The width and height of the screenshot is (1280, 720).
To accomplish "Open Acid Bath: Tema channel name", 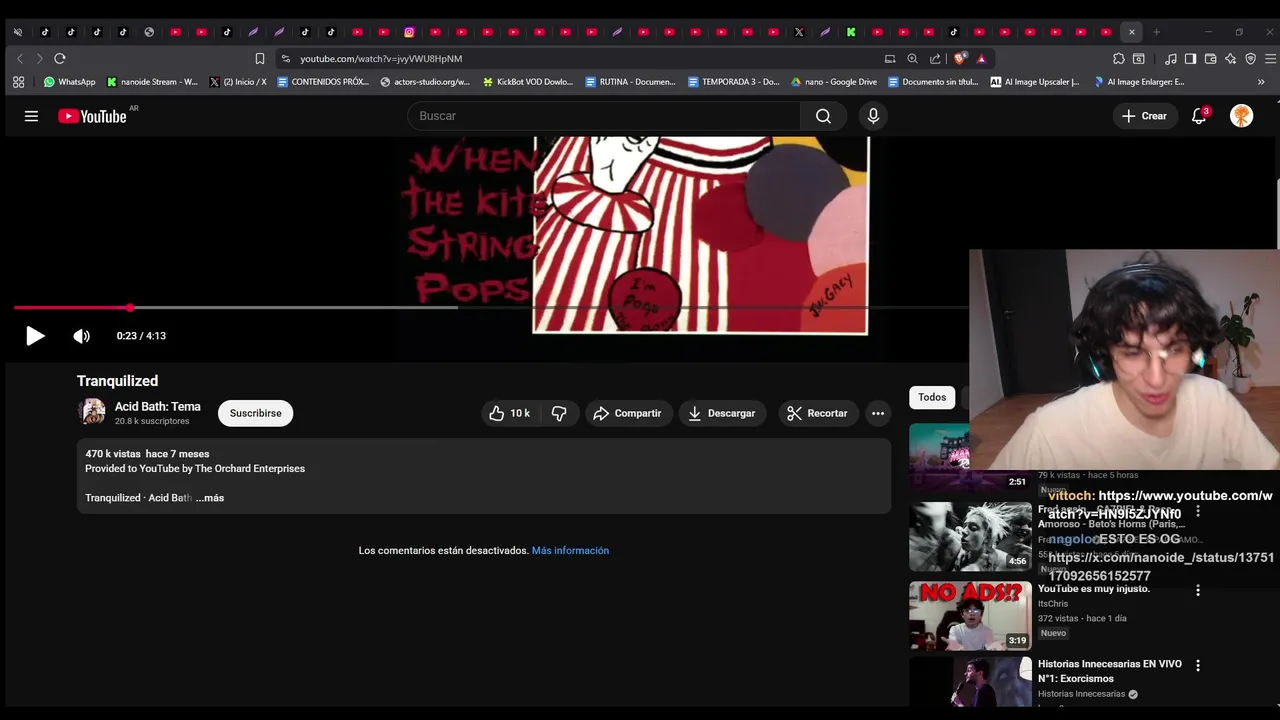I will [x=157, y=407].
